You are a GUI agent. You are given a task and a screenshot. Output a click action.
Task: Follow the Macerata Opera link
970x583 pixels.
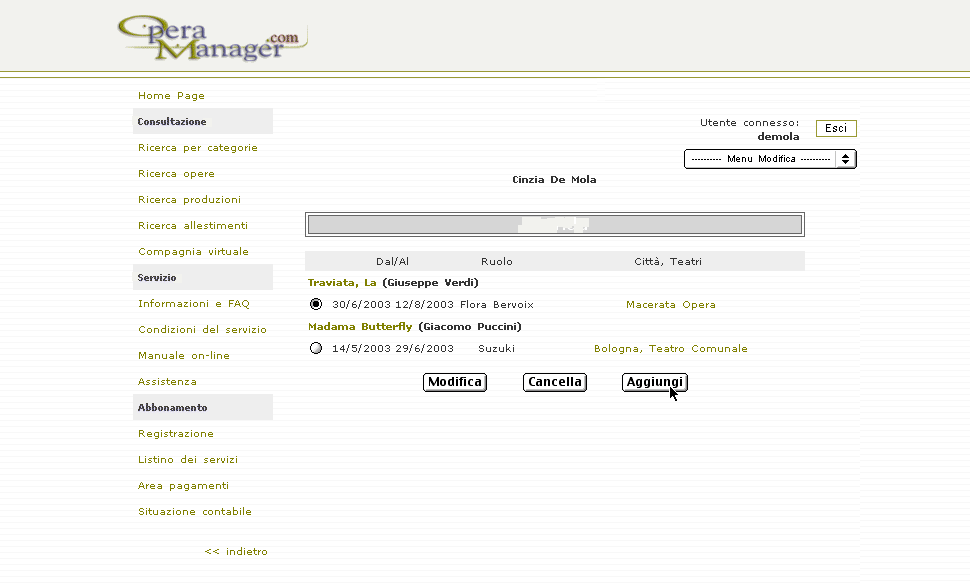point(671,305)
